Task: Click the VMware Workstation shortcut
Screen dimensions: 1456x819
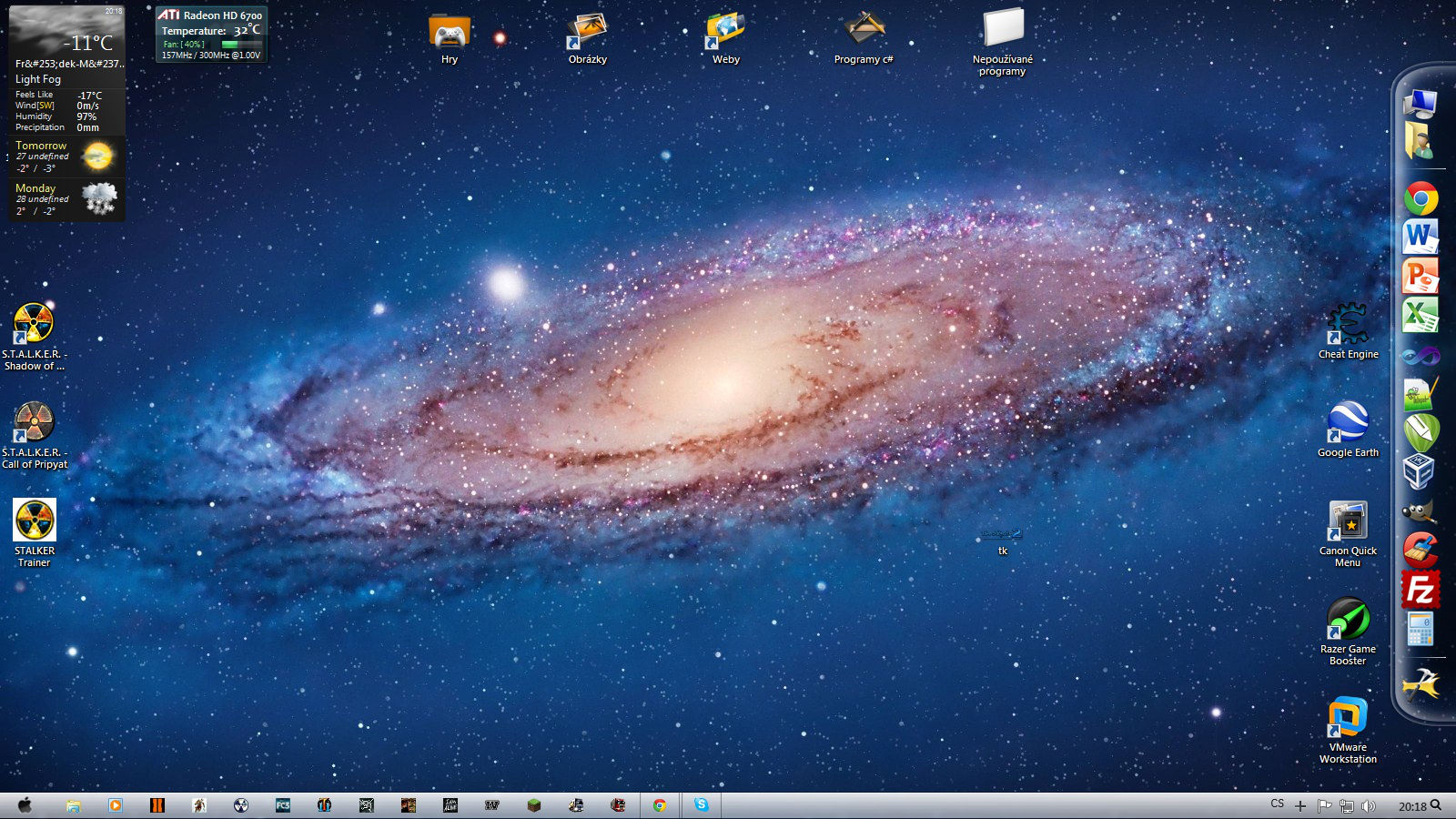Action: point(1348,717)
